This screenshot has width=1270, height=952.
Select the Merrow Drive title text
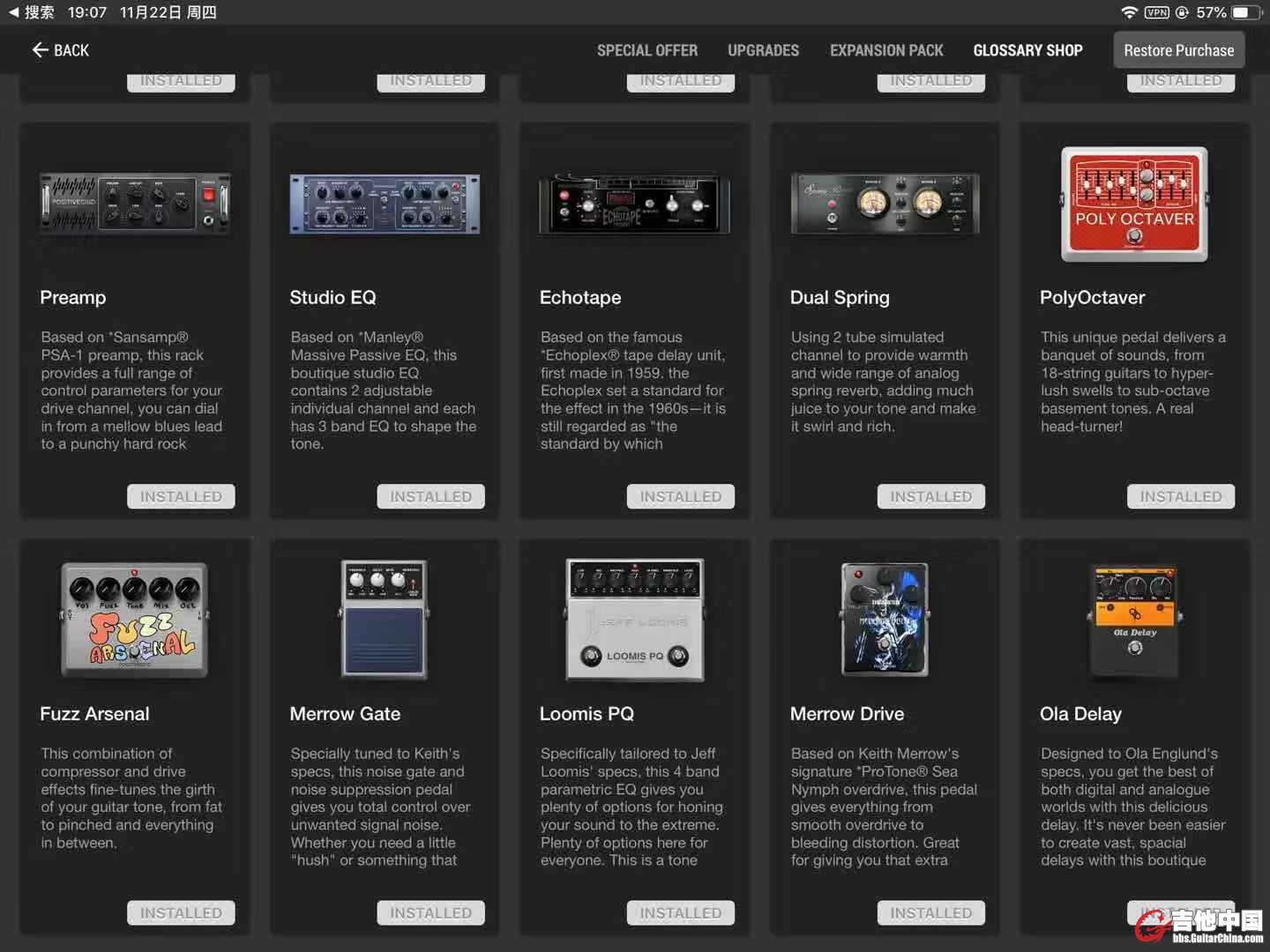[x=847, y=714]
